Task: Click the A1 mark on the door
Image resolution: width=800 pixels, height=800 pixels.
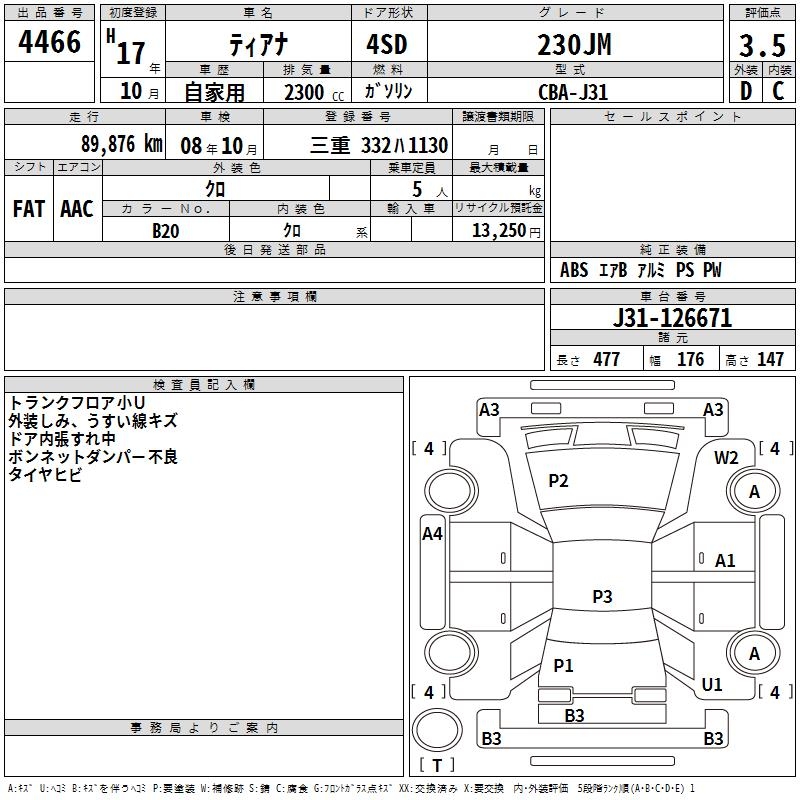Action: tap(725, 561)
